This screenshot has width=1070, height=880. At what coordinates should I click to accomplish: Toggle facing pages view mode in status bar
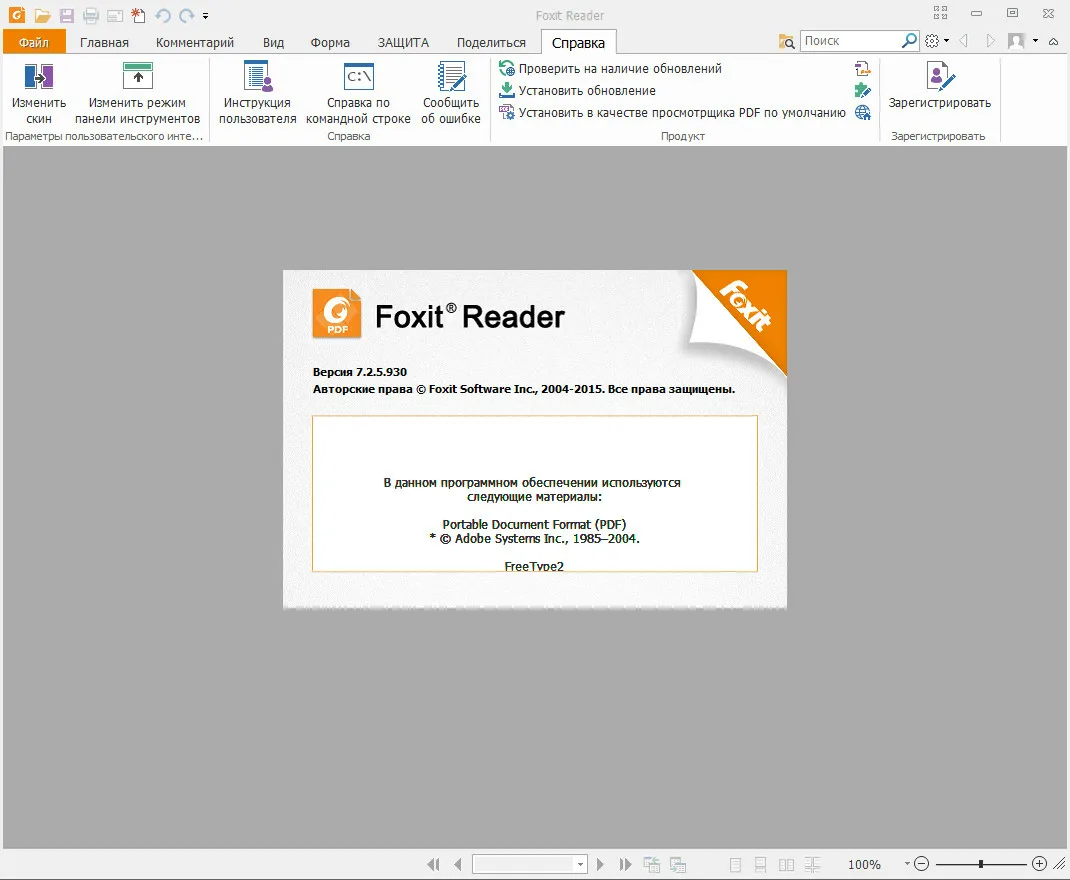click(x=786, y=865)
